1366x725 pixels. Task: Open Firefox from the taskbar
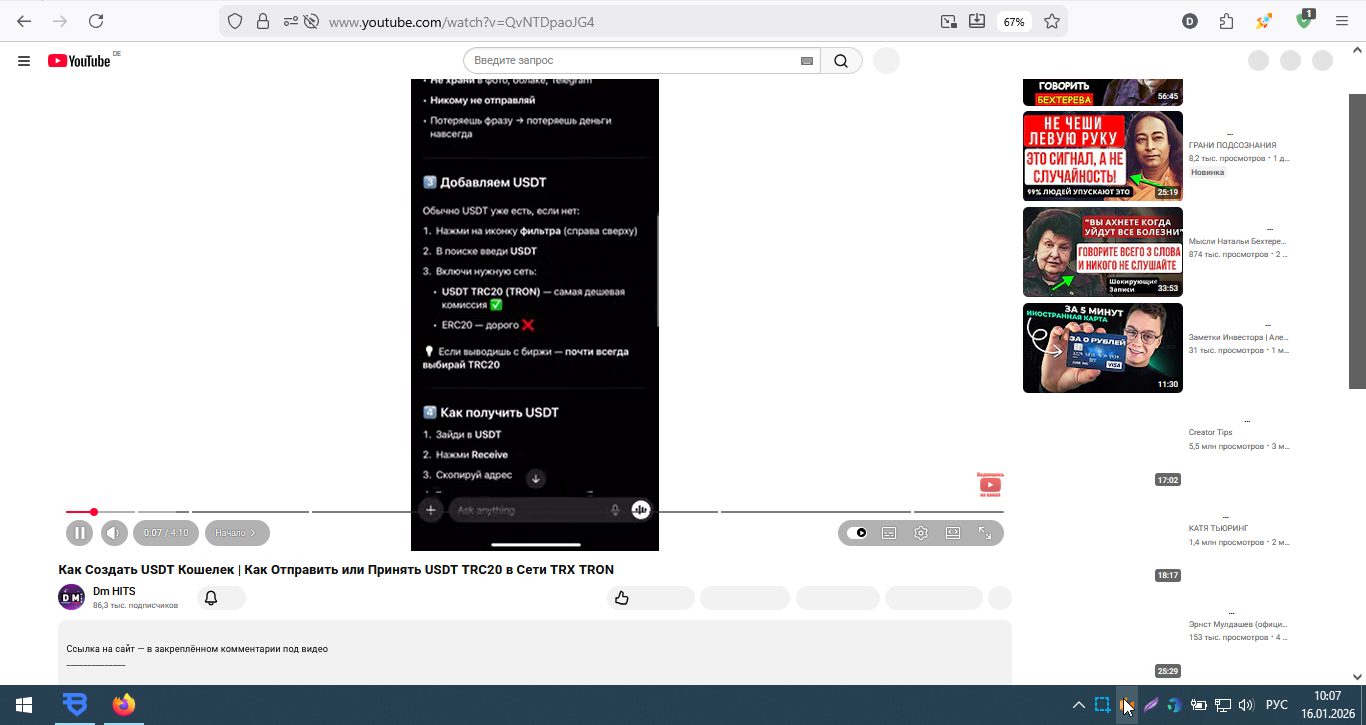coord(124,705)
